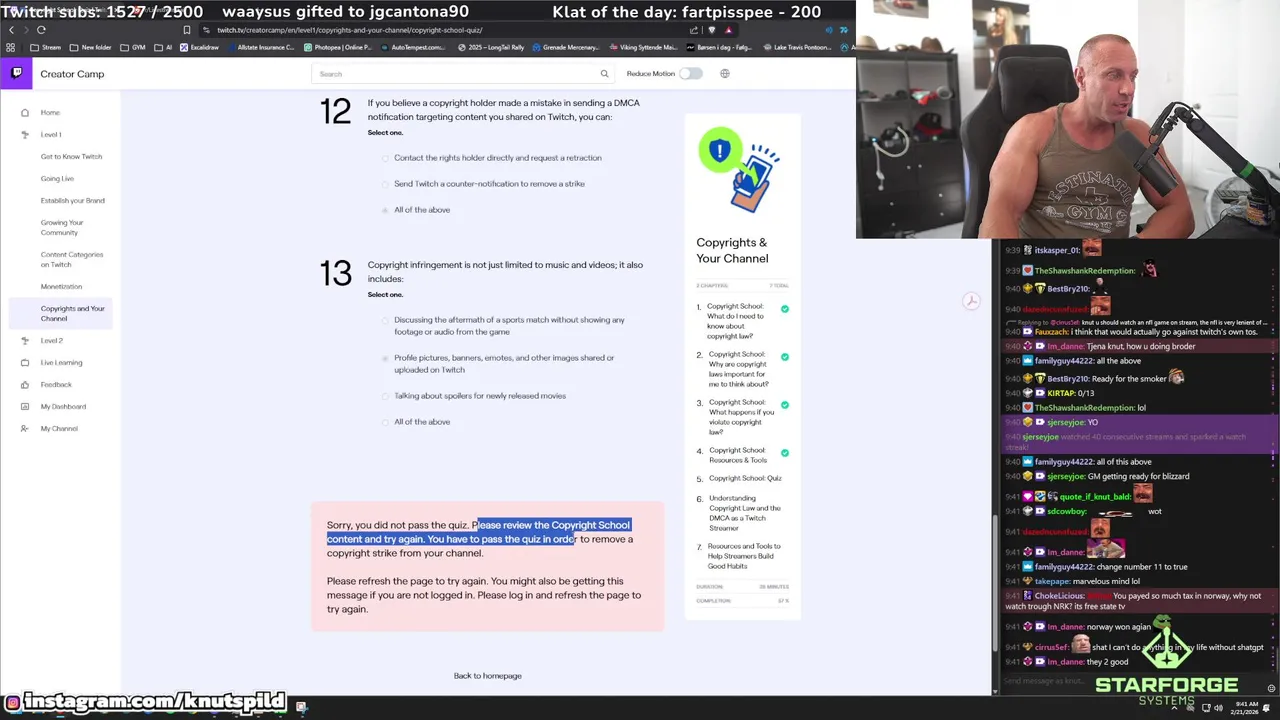
Task: Open the apps grid in bookmarks bar
Action: click(11, 47)
